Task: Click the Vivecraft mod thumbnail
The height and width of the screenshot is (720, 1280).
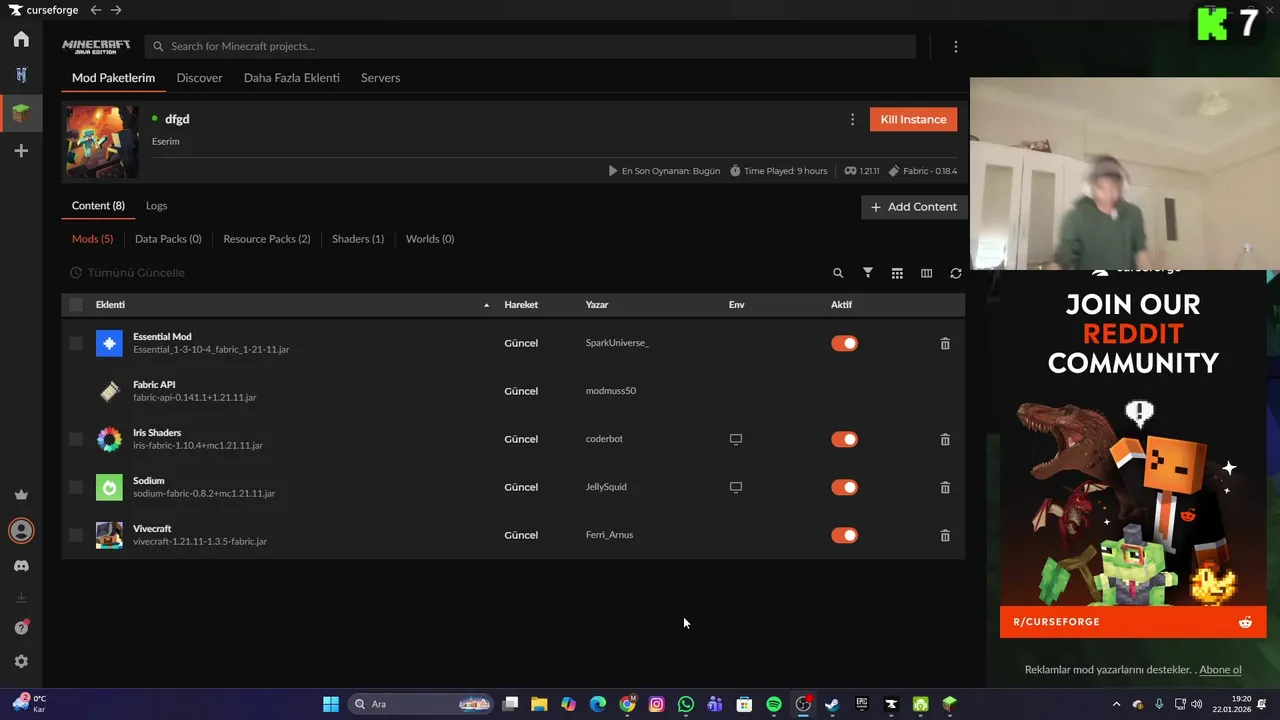Action: [x=109, y=535]
